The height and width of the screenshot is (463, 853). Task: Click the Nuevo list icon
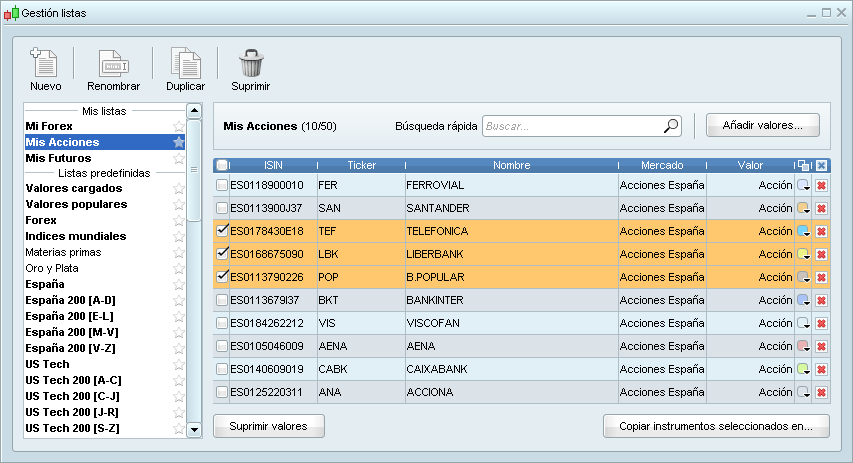(45, 63)
